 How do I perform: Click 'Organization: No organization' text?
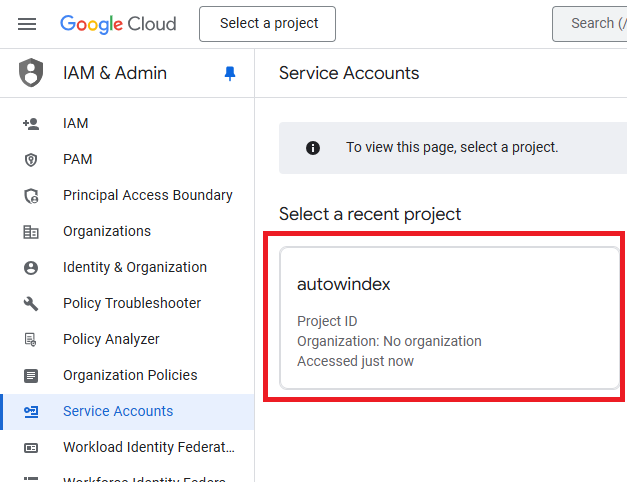(389, 341)
